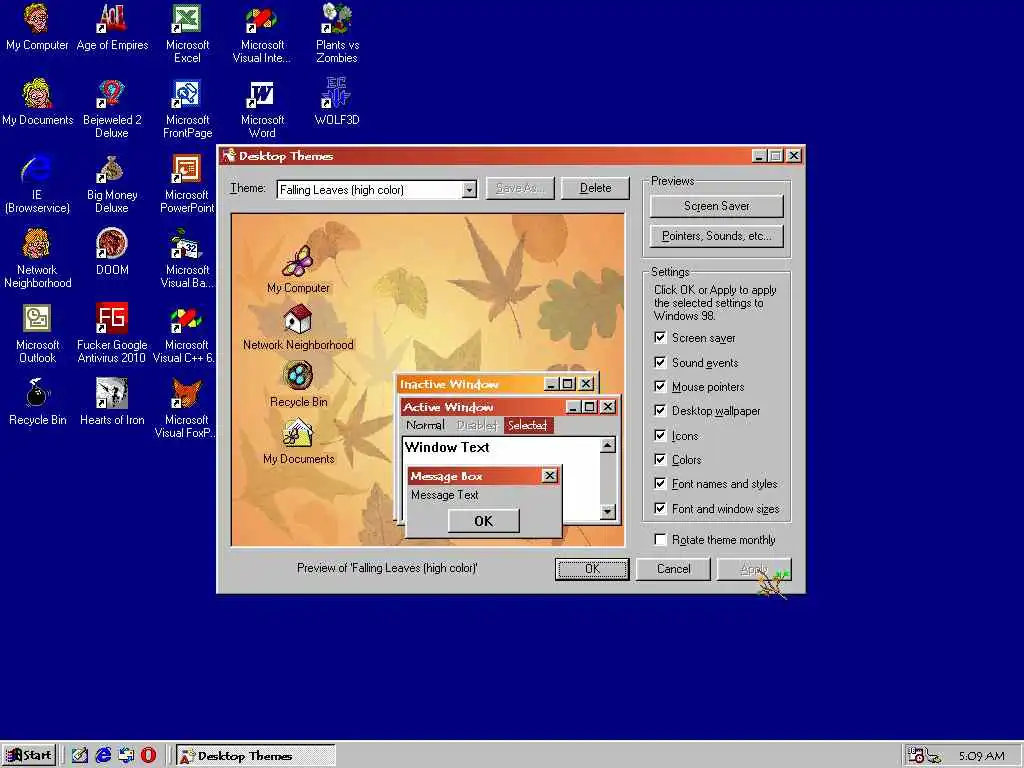Click Show Desktop quick launch icon

click(x=80, y=755)
